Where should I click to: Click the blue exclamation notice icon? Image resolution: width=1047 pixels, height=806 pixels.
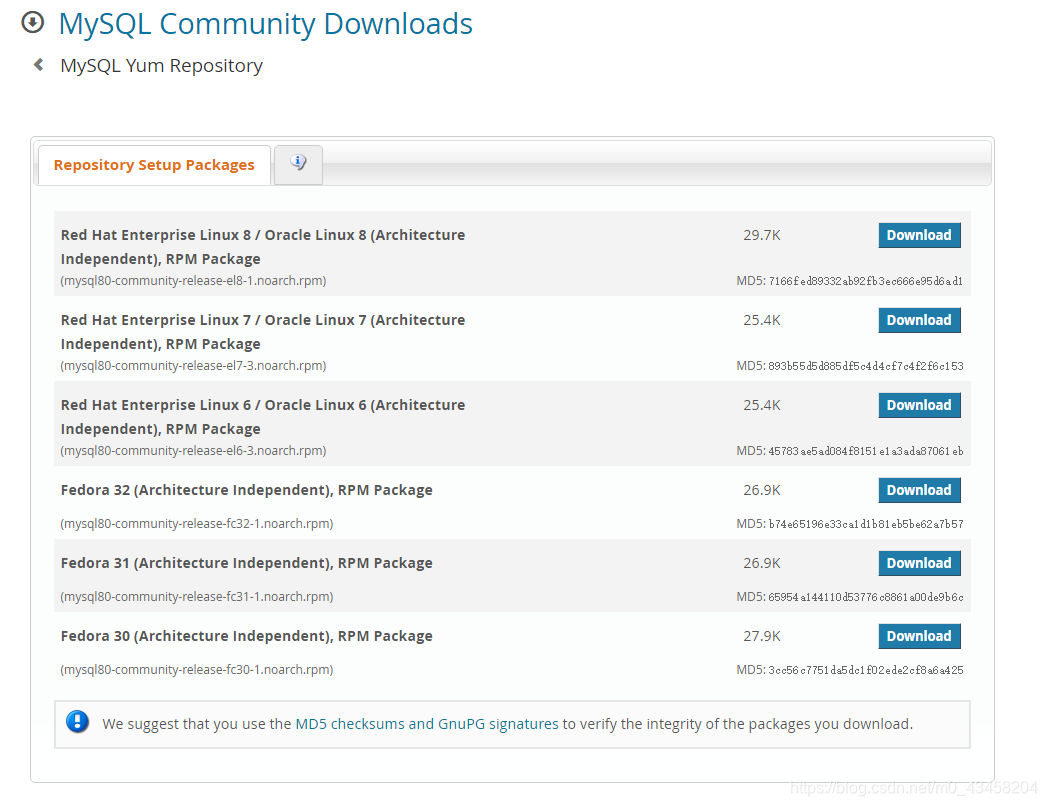77,722
